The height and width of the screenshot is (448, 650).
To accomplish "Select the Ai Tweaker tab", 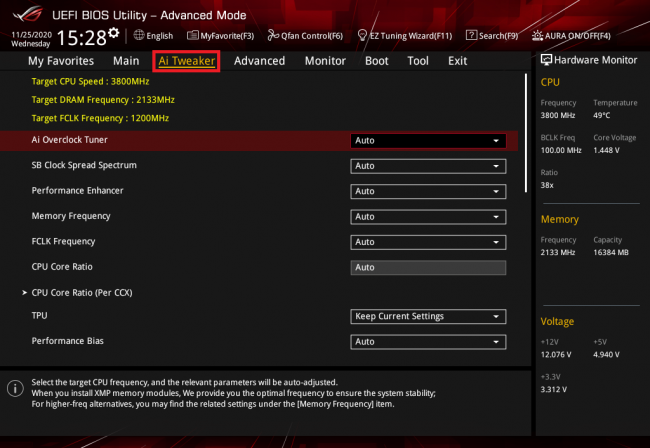I will click(x=187, y=61).
